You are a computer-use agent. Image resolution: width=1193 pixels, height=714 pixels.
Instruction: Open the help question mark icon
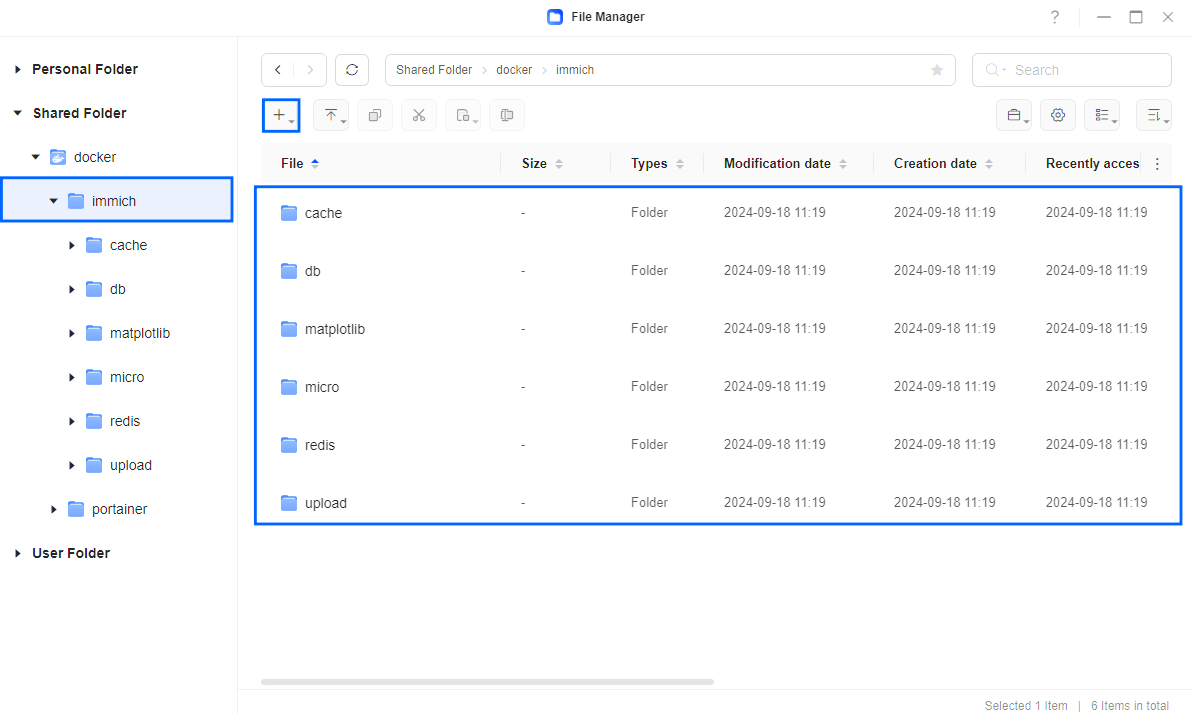(x=1055, y=17)
